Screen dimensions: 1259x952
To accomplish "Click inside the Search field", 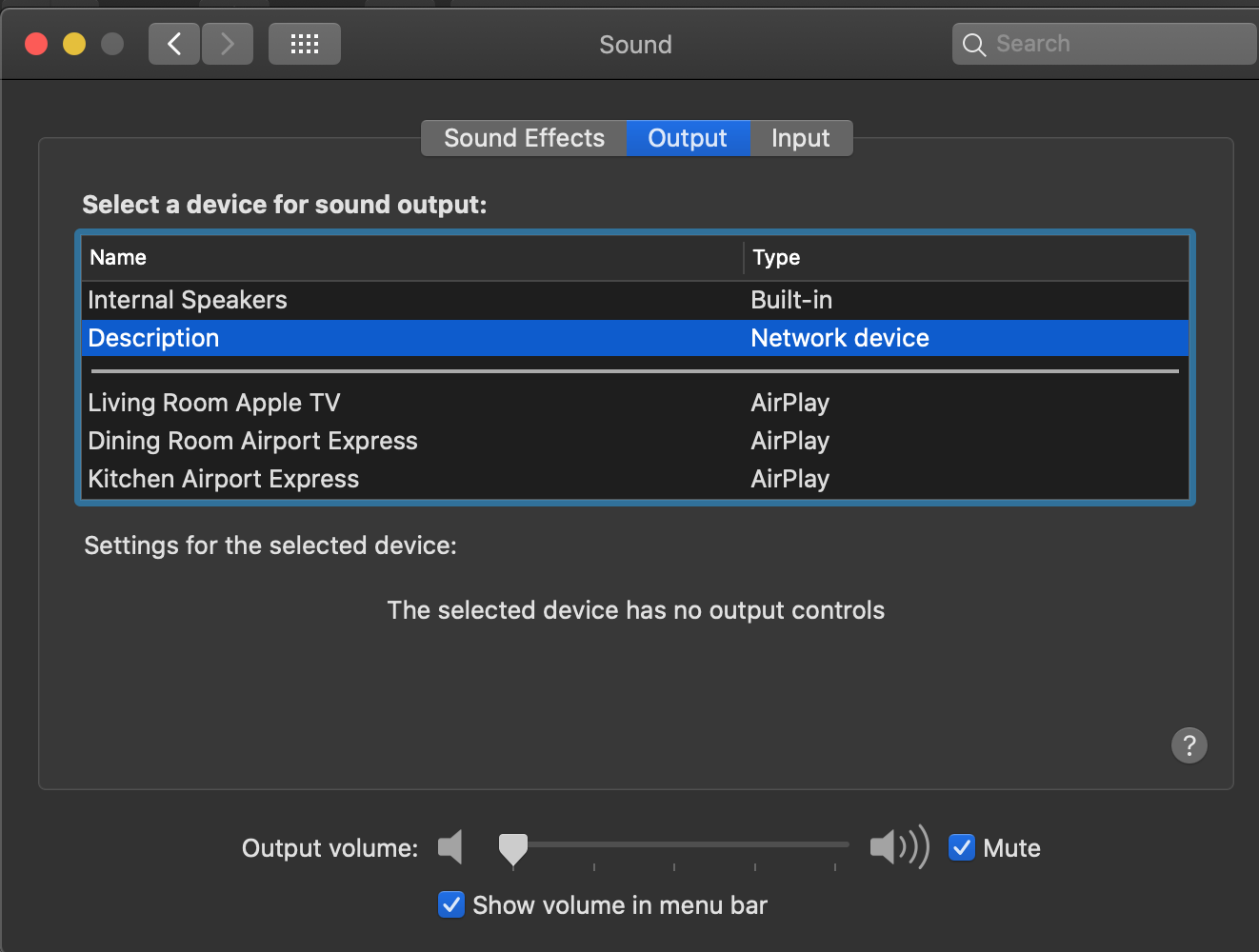I will click(x=1095, y=44).
